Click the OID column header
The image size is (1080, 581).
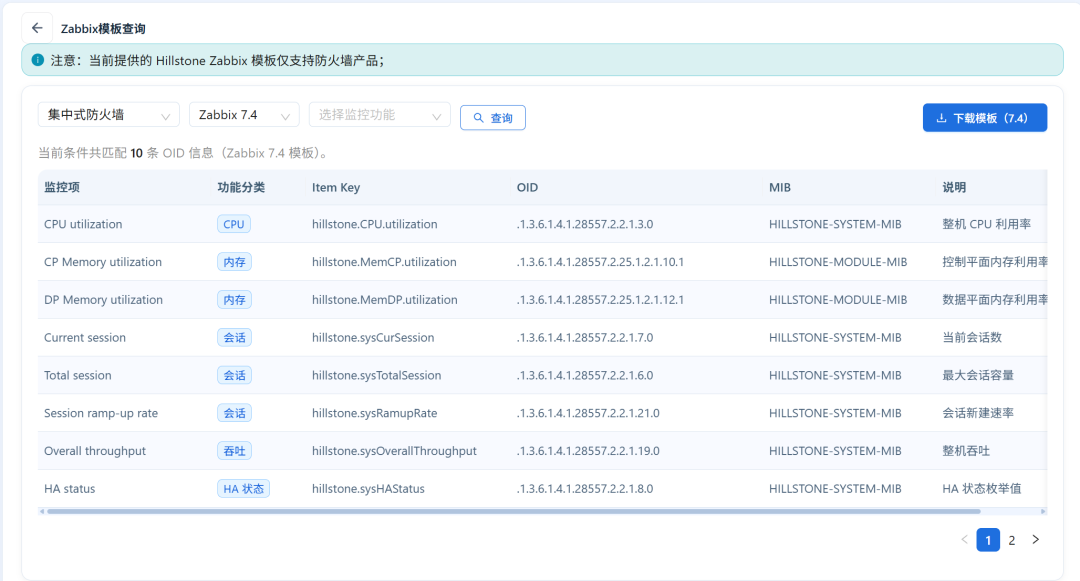(x=528, y=187)
